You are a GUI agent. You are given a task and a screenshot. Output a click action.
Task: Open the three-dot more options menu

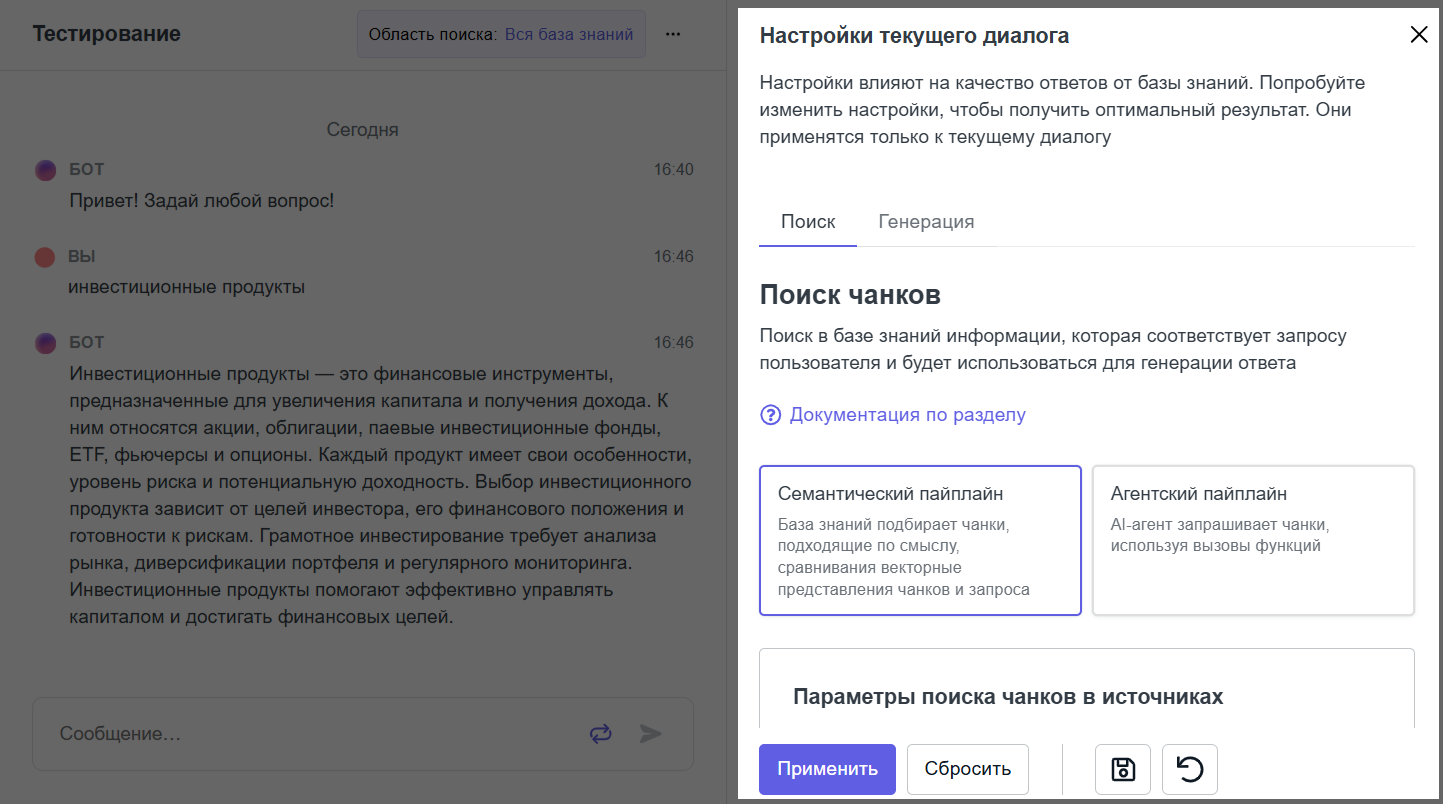click(x=673, y=34)
